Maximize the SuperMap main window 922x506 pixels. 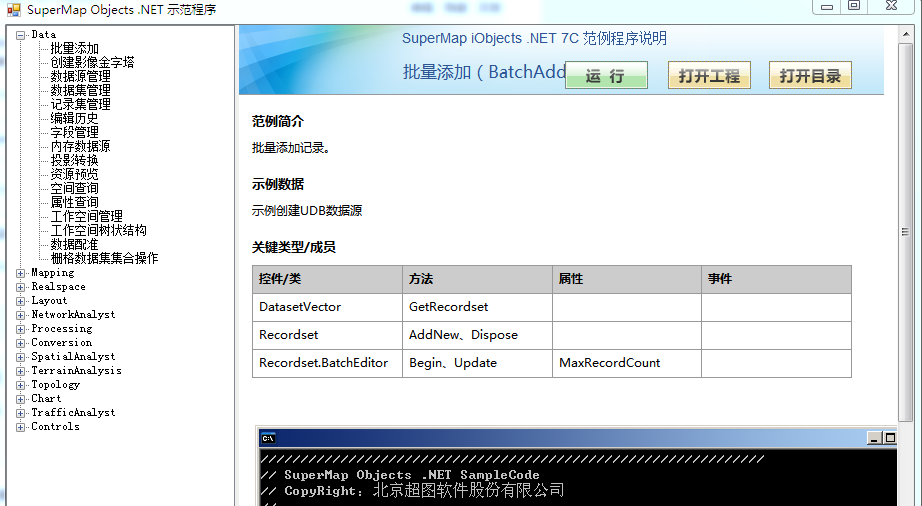click(854, 6)
